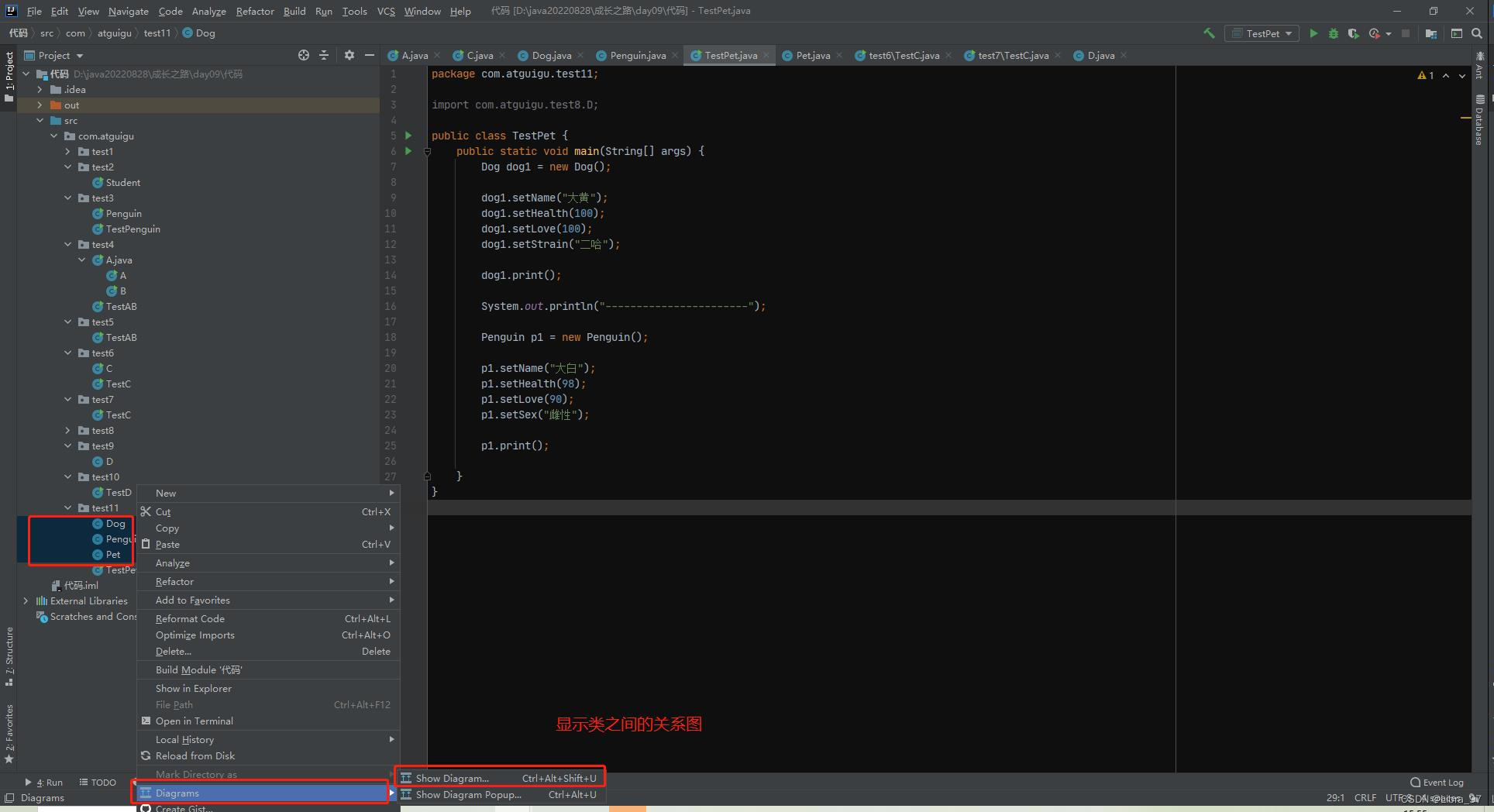Fold the main method using gutter fold marker
Screen dimensions: 1494x812
coord(427,151)
